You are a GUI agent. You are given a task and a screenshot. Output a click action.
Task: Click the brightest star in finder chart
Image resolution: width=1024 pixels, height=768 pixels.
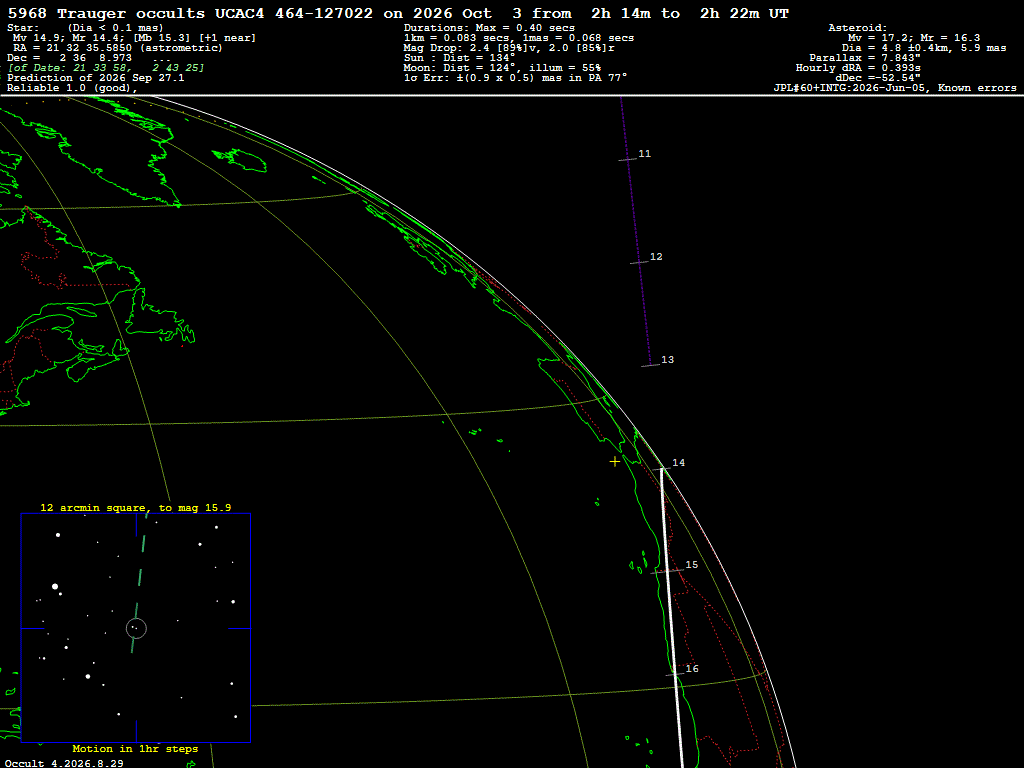pyautogui.click(x=55, y=586)
